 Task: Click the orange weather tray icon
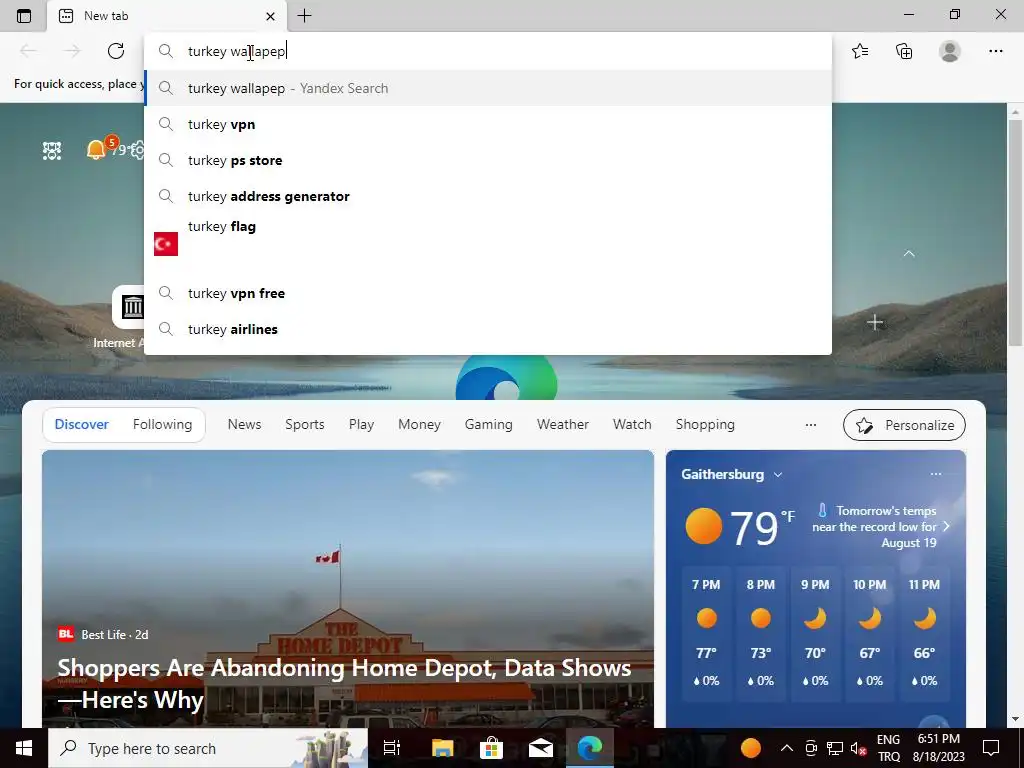click(x=750, y=748)
